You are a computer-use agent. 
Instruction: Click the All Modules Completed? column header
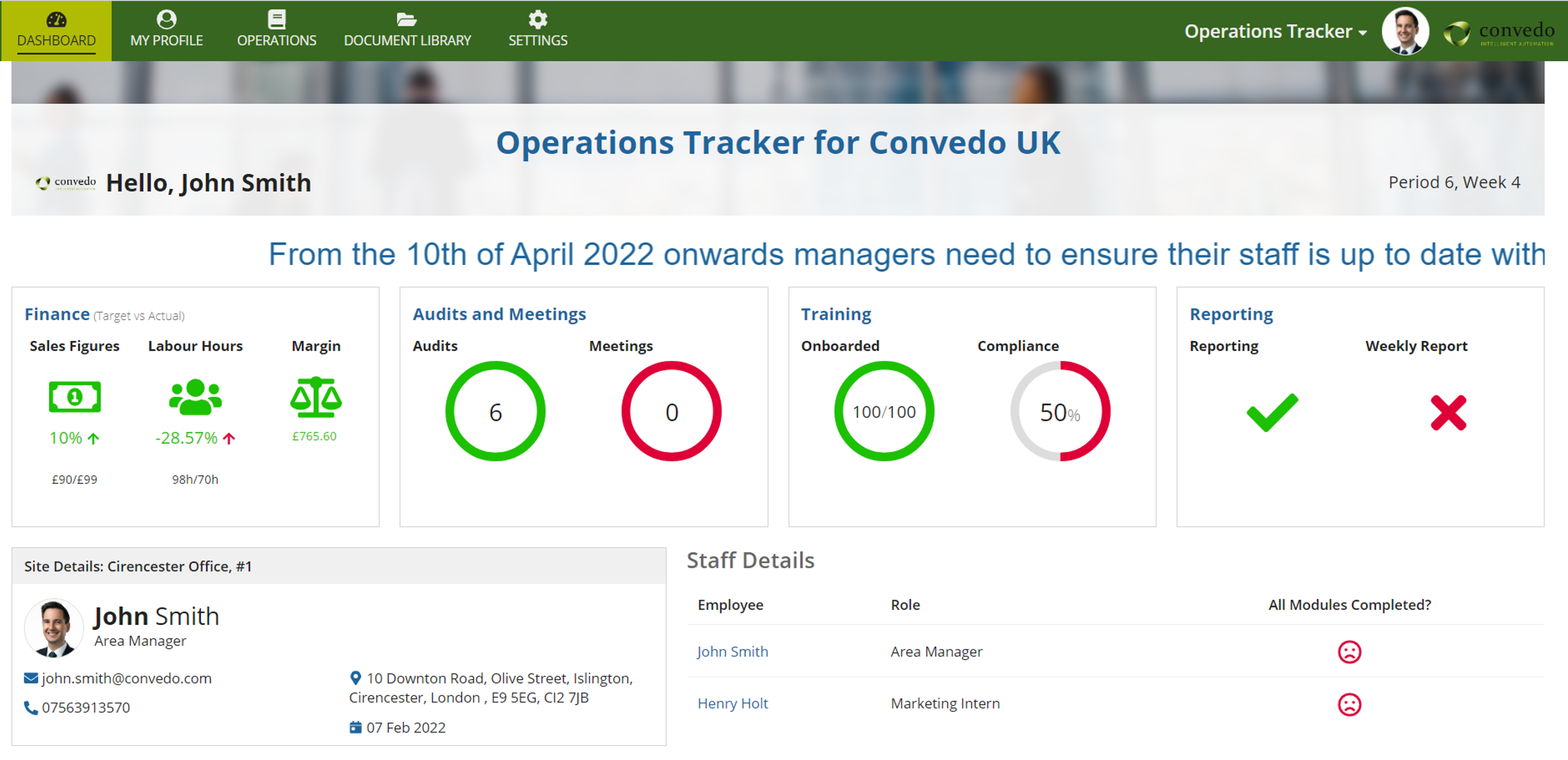tap(1350, 605)
